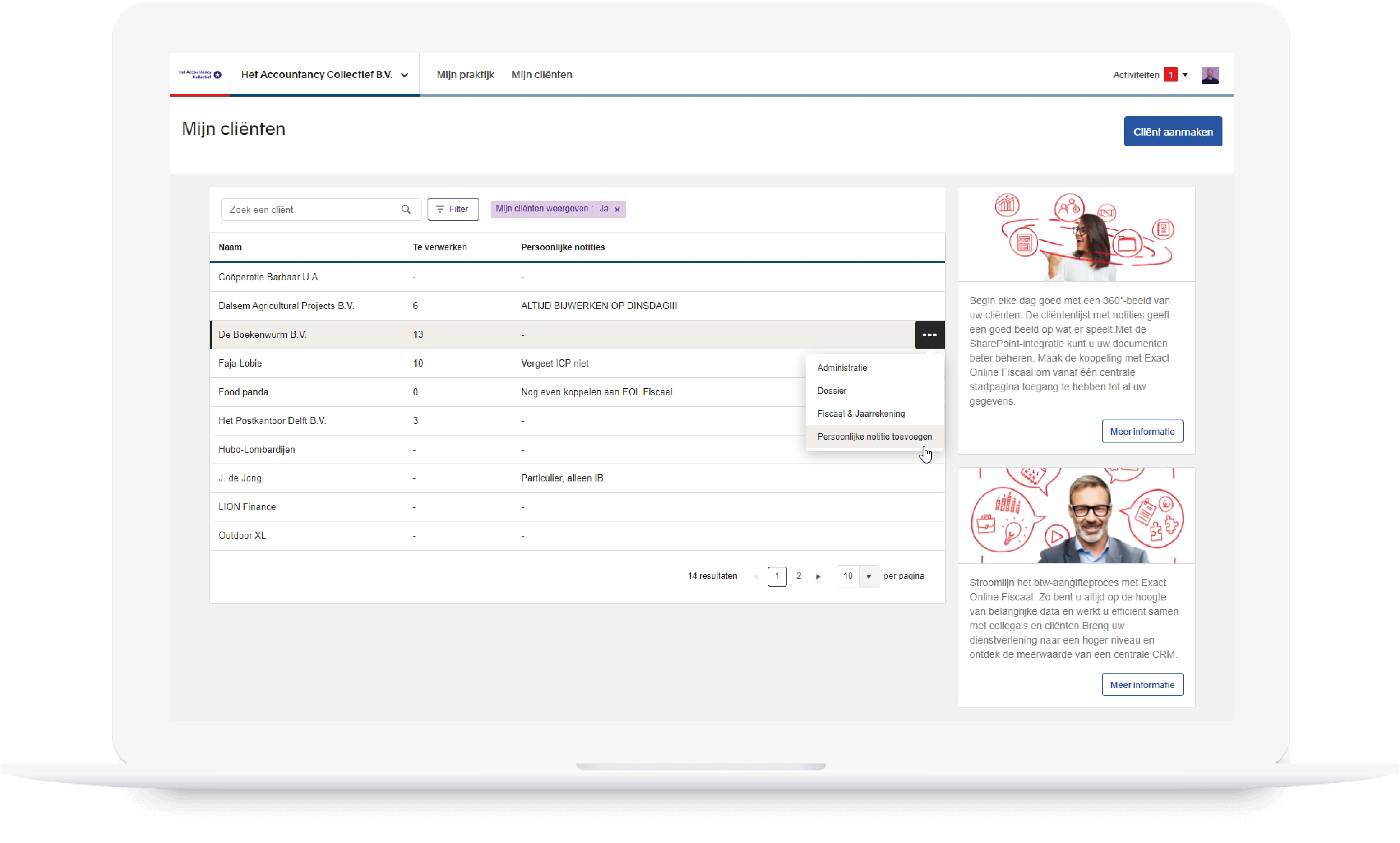
Task: Open the three-dots menu for De Boekenwurm
Action: point(929,335)
